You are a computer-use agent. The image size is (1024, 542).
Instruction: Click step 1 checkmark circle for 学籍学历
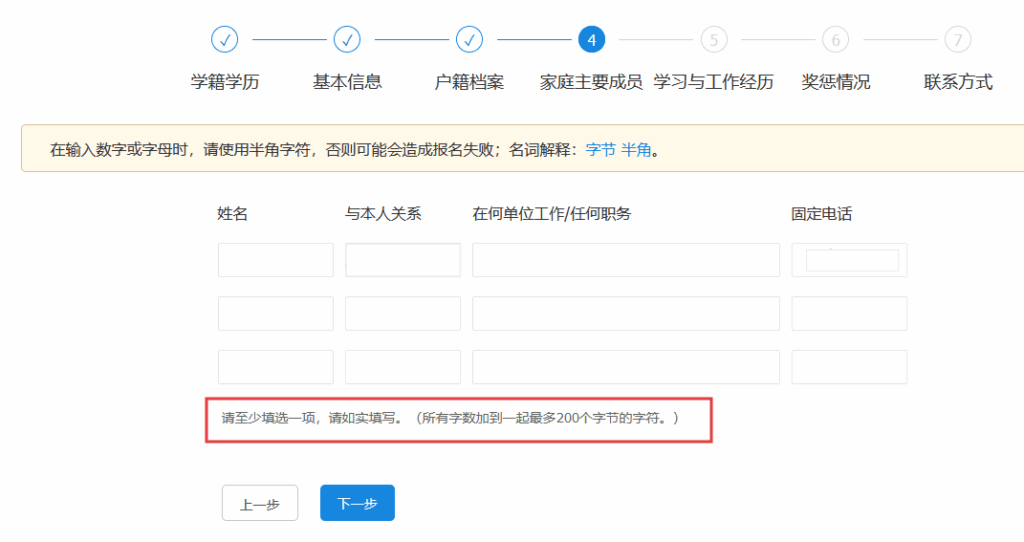point(225,40)
